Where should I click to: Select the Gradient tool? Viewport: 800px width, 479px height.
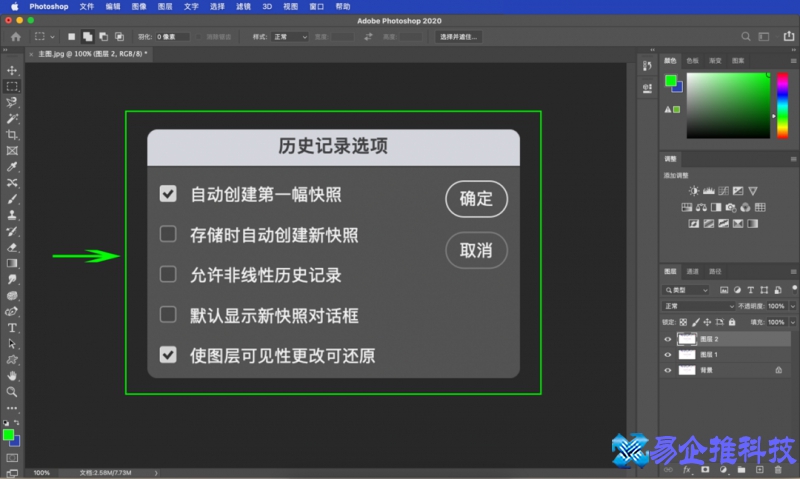point(12,263)
